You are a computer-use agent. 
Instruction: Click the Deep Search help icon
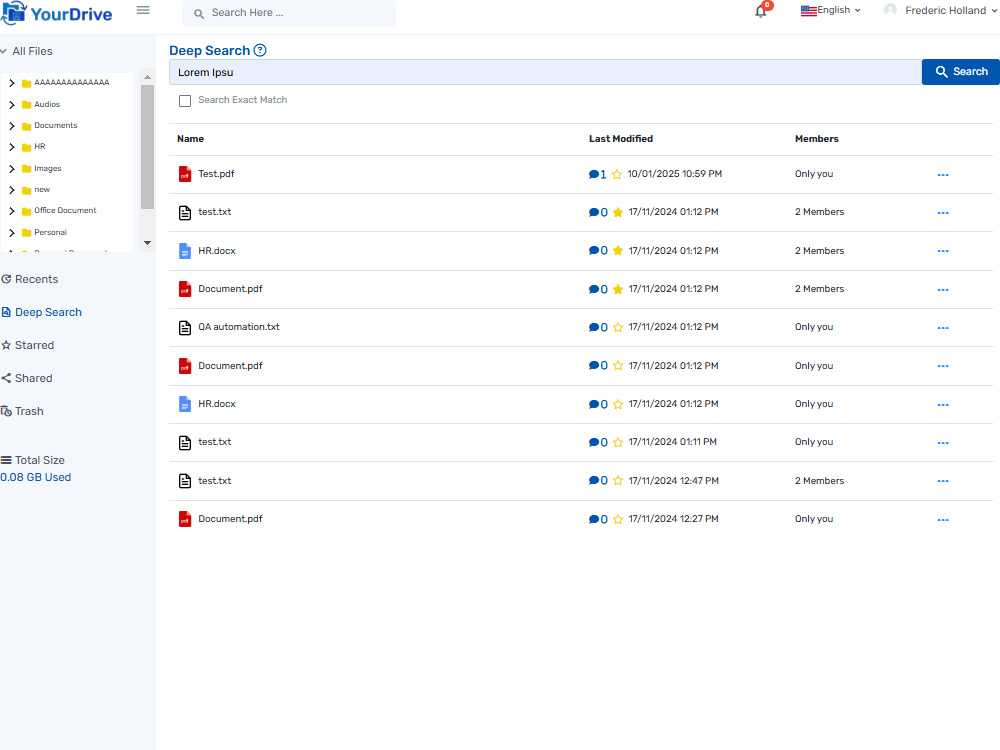click(x=260, y=50)
